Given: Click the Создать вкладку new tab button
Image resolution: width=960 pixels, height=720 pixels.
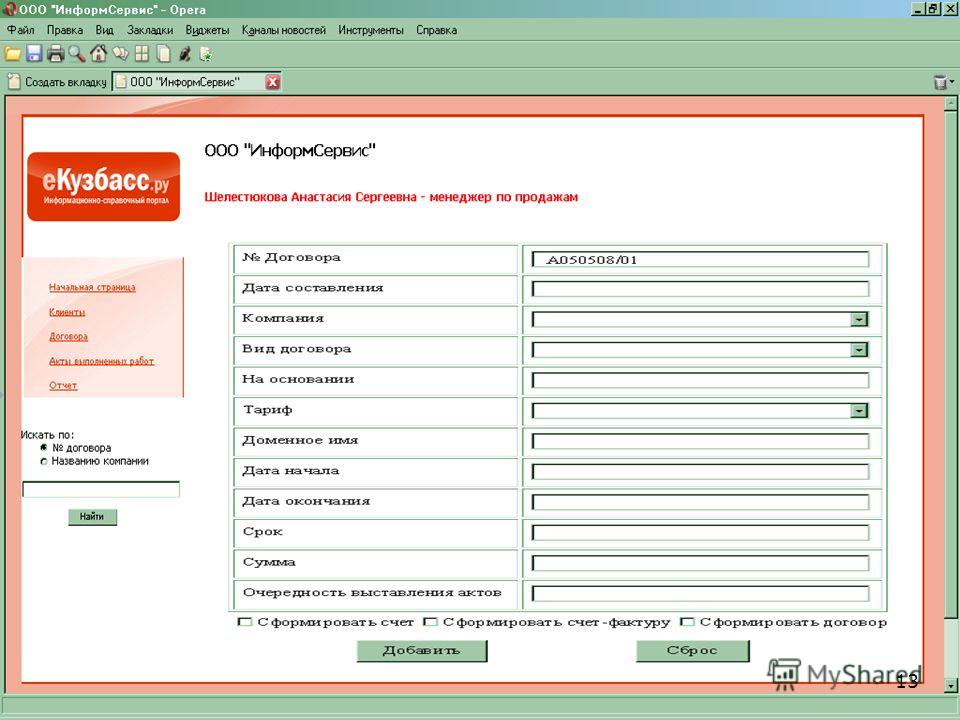Looking at the screenshot, I should click(56, 81).
